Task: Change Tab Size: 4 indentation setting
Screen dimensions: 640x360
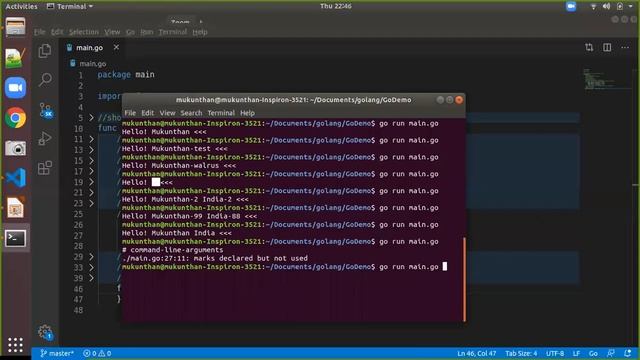Action: click(521, 353)
